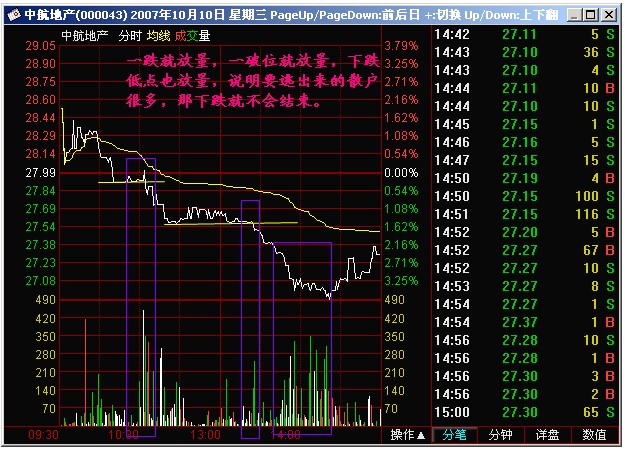Screen dimensions: 625x451
Task: Open the 操作 dropdown menu
Action: pos(408,435)
